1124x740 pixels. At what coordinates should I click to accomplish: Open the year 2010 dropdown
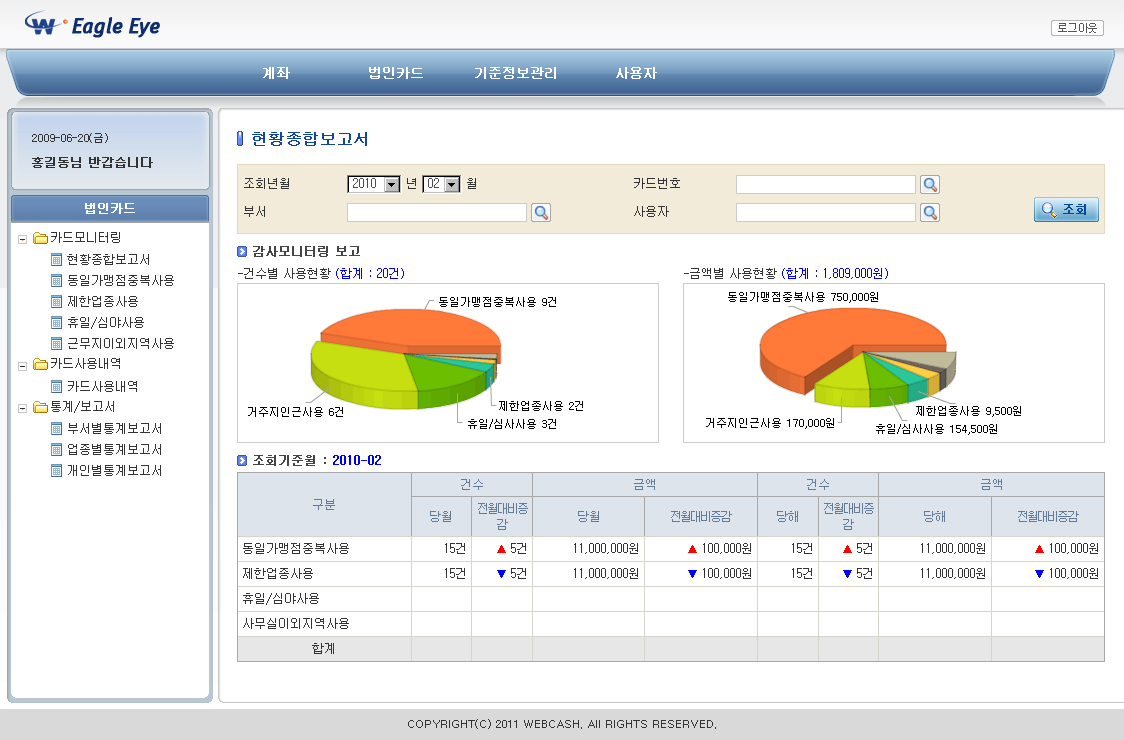click(391, 184)
